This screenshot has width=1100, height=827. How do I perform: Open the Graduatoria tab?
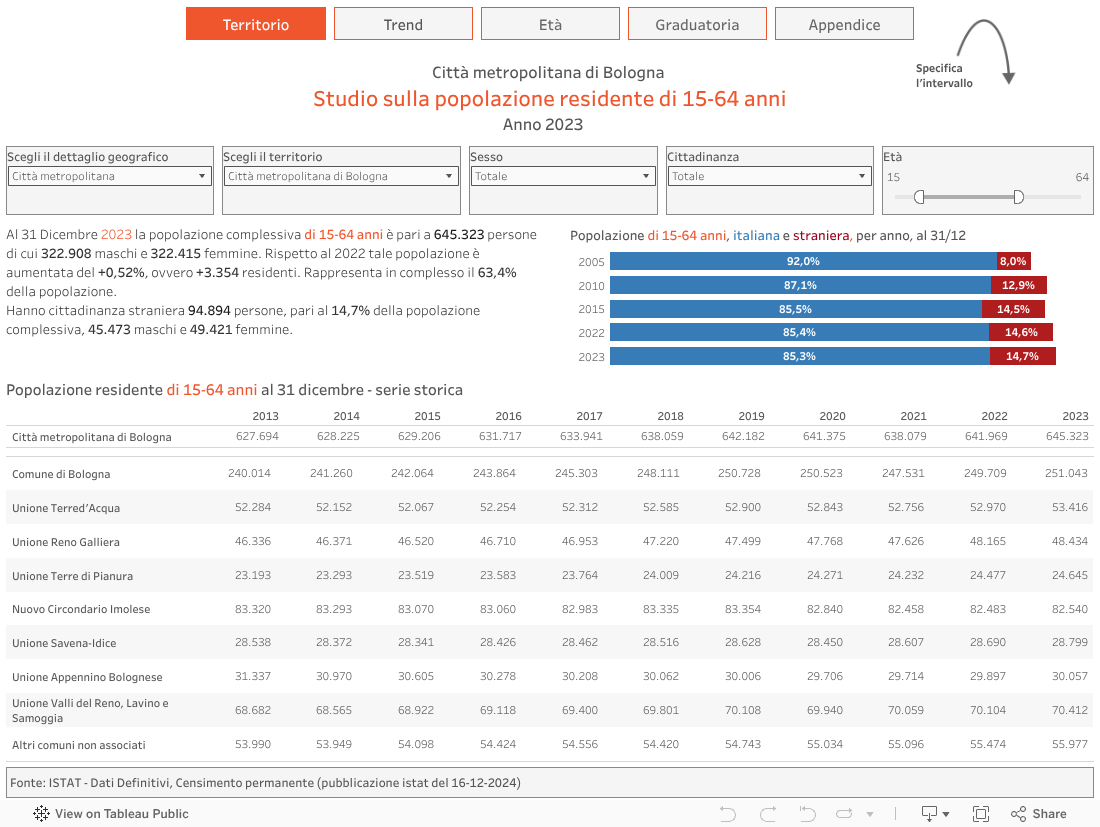[697, 24]
